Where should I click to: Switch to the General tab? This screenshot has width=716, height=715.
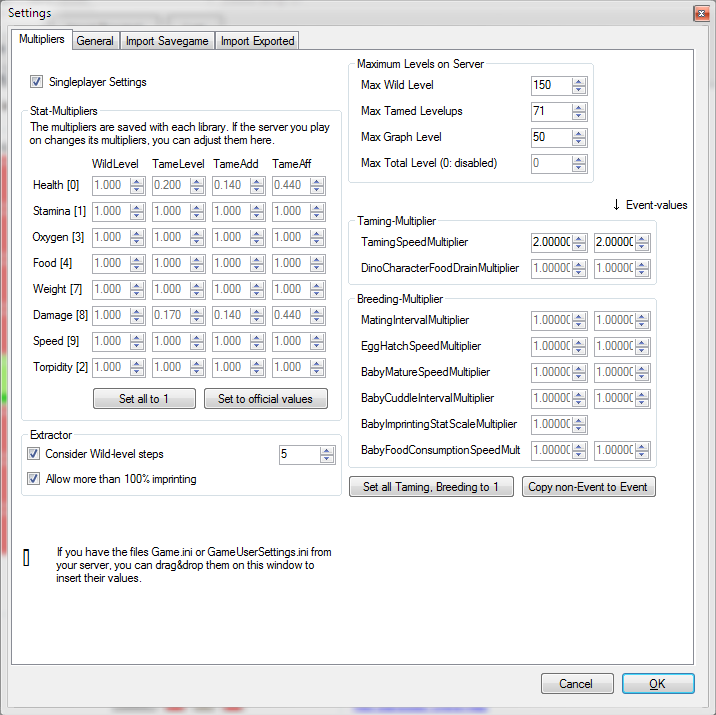pos(95,41)
